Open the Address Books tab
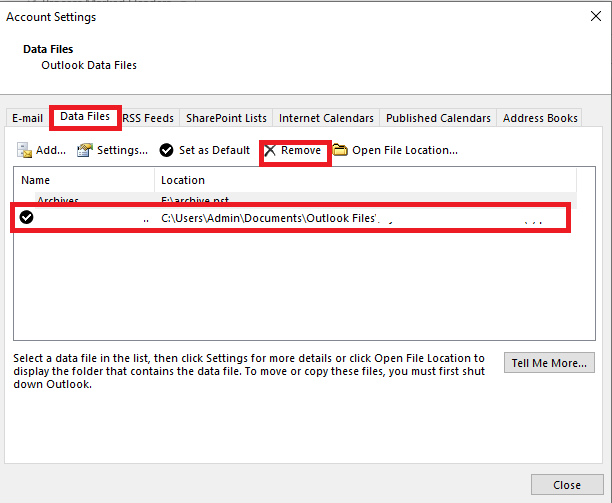The height and width of the screenshot is (503, 612). pos(540,118)
